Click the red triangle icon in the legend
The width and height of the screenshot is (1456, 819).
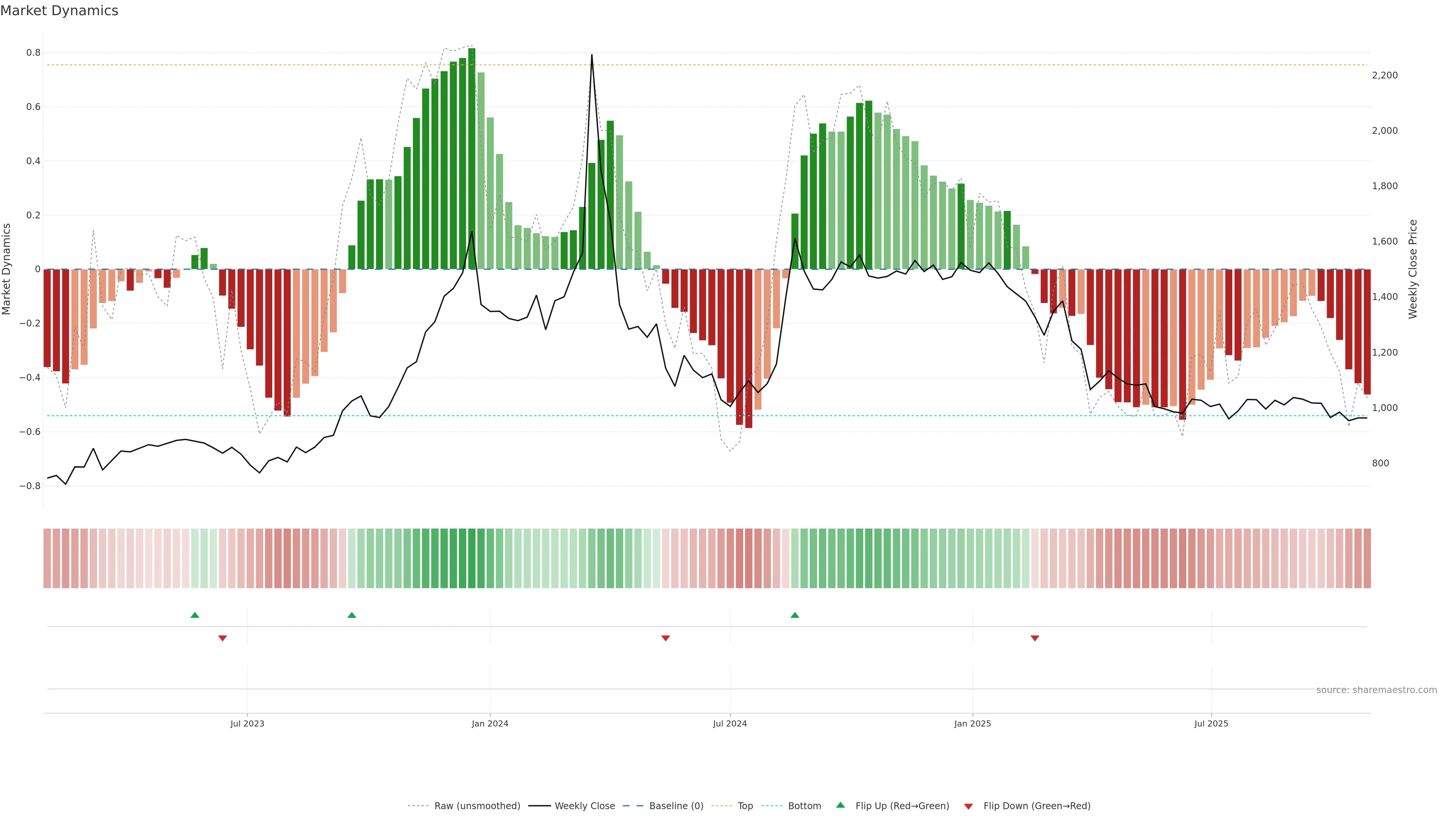[x=968, y=806]
